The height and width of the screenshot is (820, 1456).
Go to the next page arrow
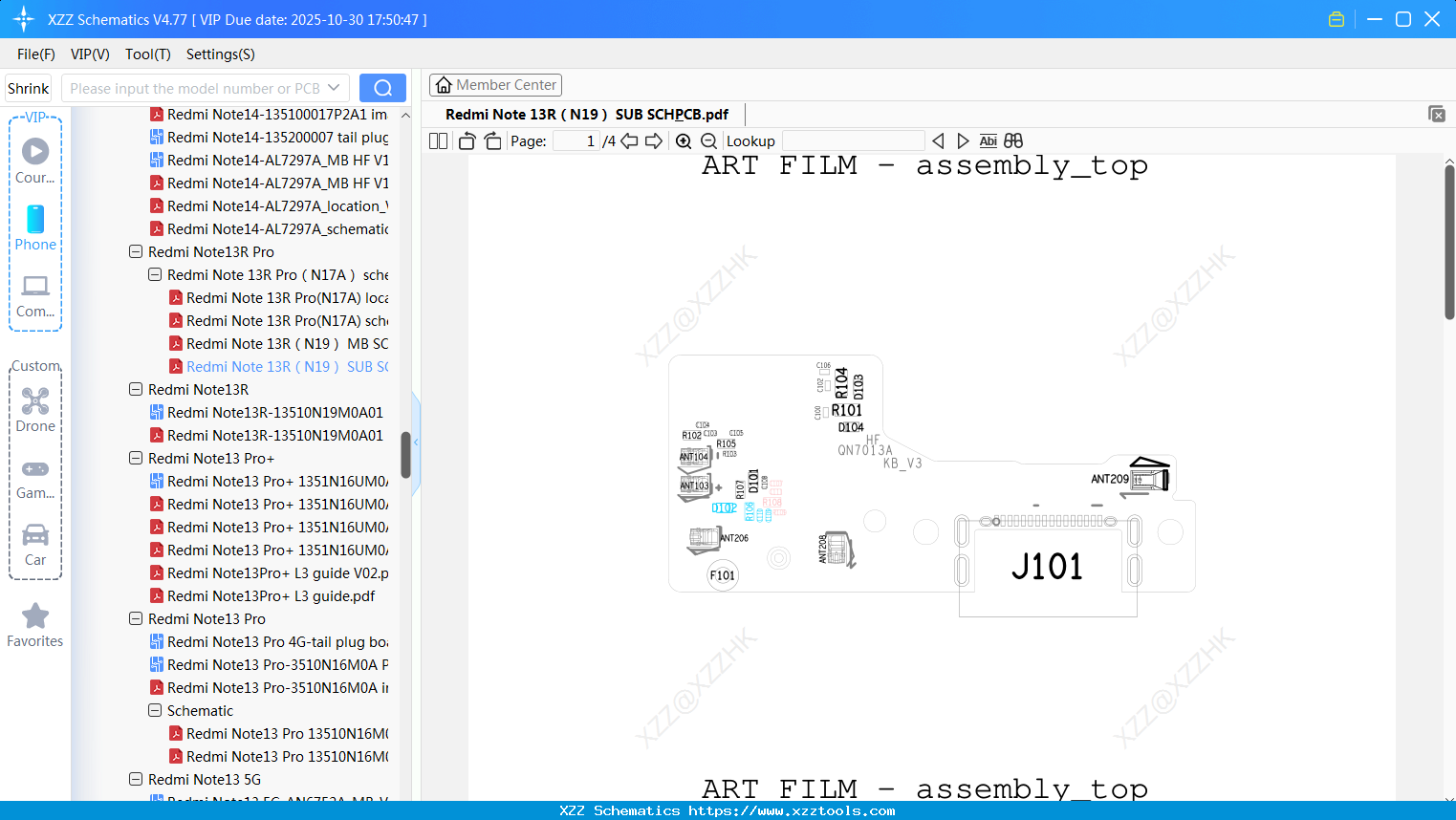(654, 141)
